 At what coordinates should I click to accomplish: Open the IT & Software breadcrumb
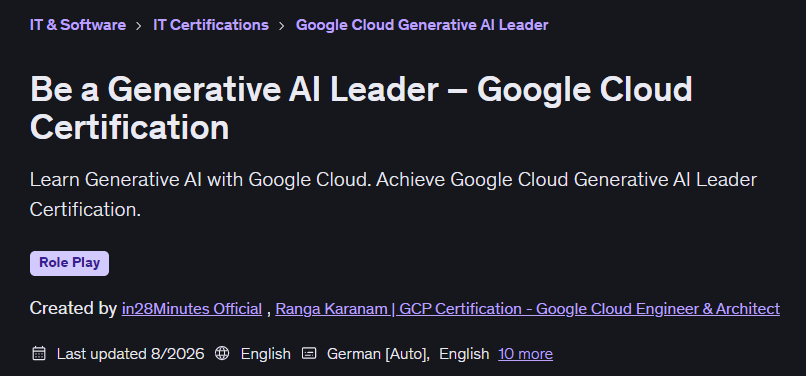(x=78, y=25)
